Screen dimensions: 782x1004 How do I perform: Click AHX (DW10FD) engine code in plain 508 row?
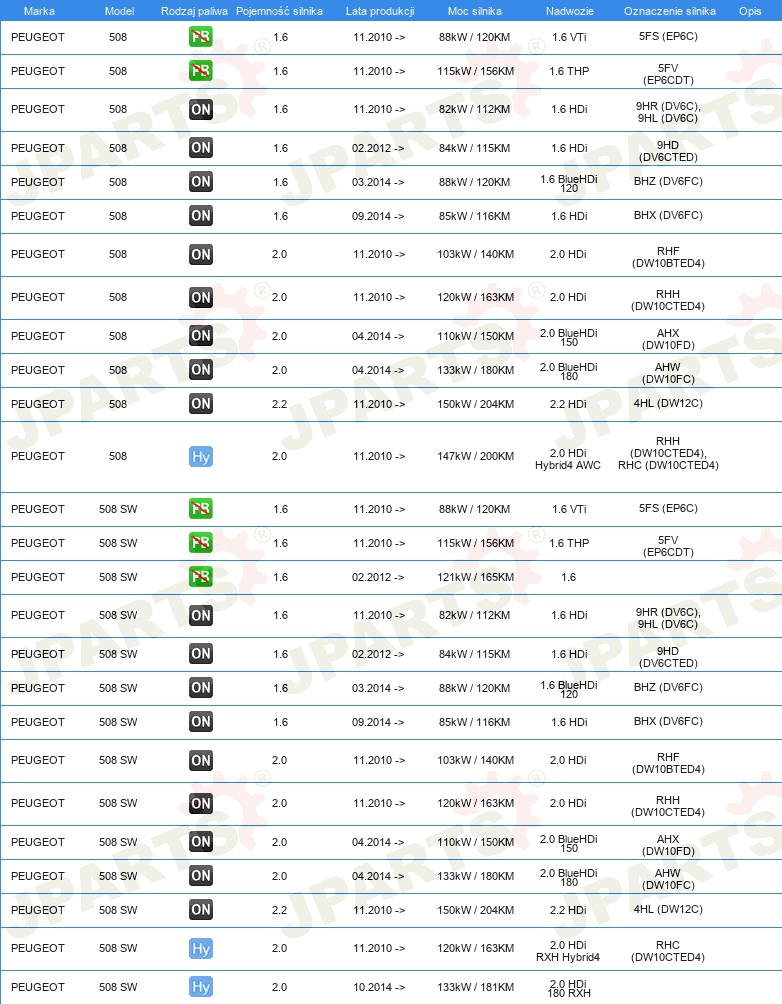click(668, 339)
